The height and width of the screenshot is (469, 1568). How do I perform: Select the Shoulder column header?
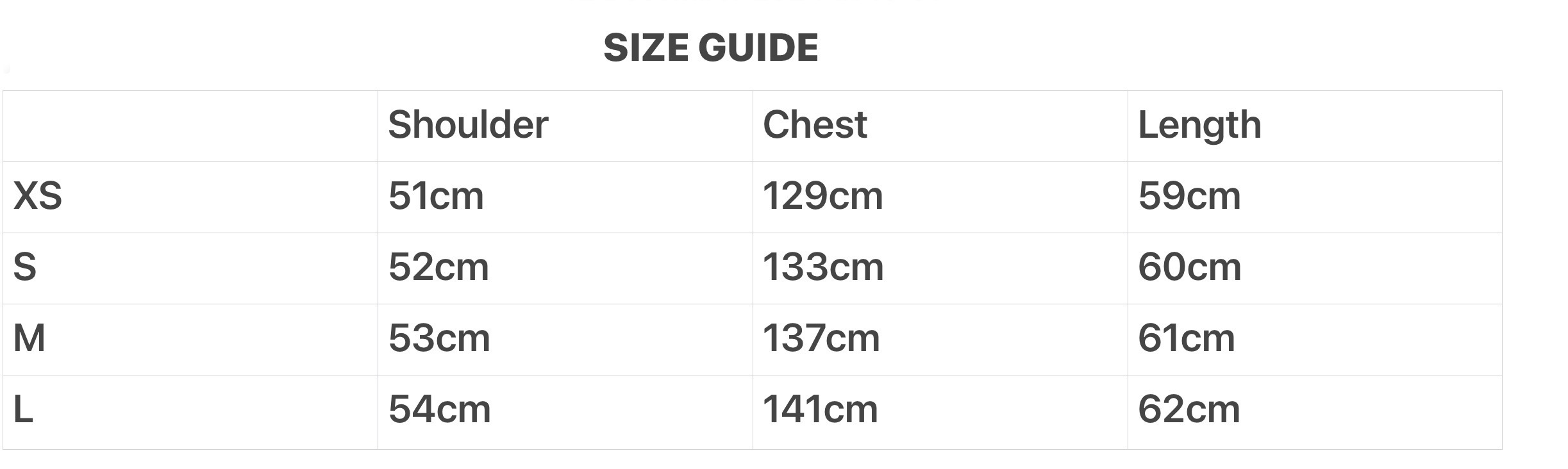[468, 124]
